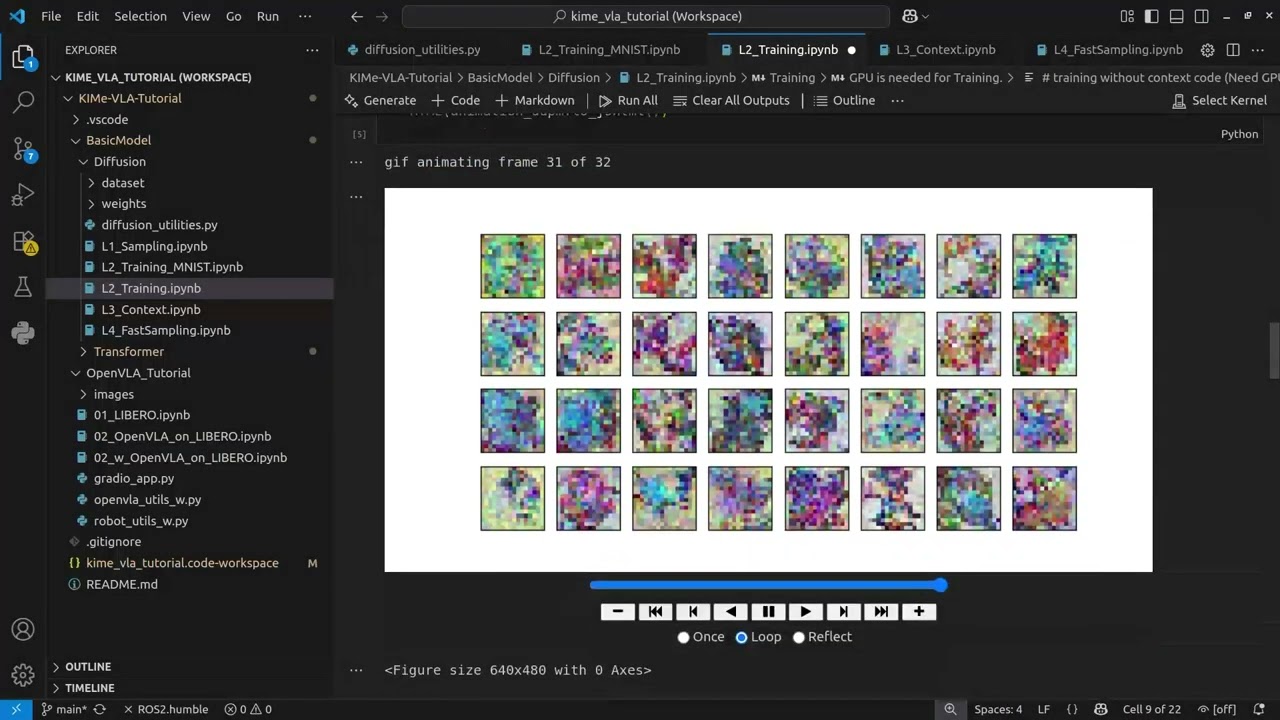This screenshot has width=1280, height=720.
Task: Open the Extensions view in activity bar
Action: tap(23, 241)
